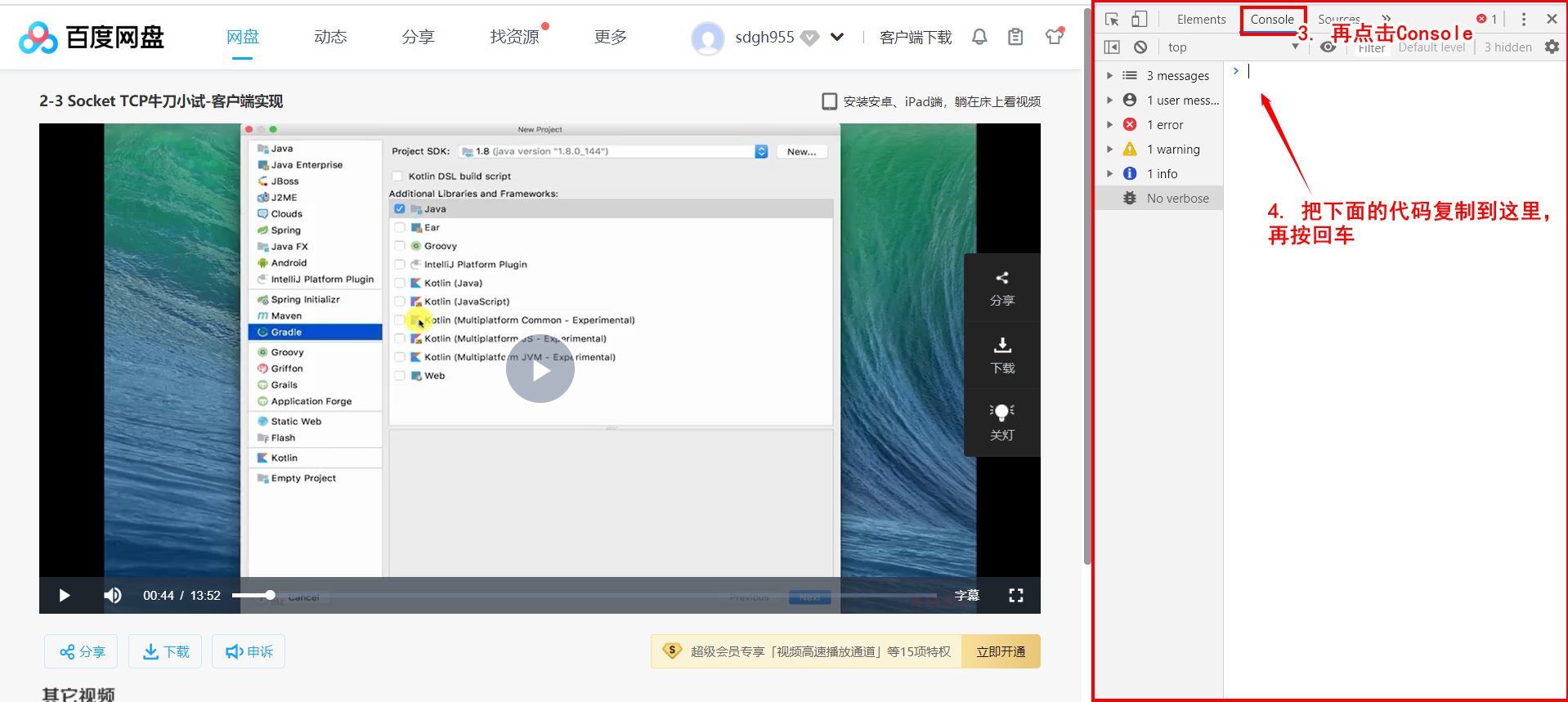Open the 分享 navigation tab
The height and width of the screenshot is (702, 1568).
pyautogui.click(x=418, y=37)
